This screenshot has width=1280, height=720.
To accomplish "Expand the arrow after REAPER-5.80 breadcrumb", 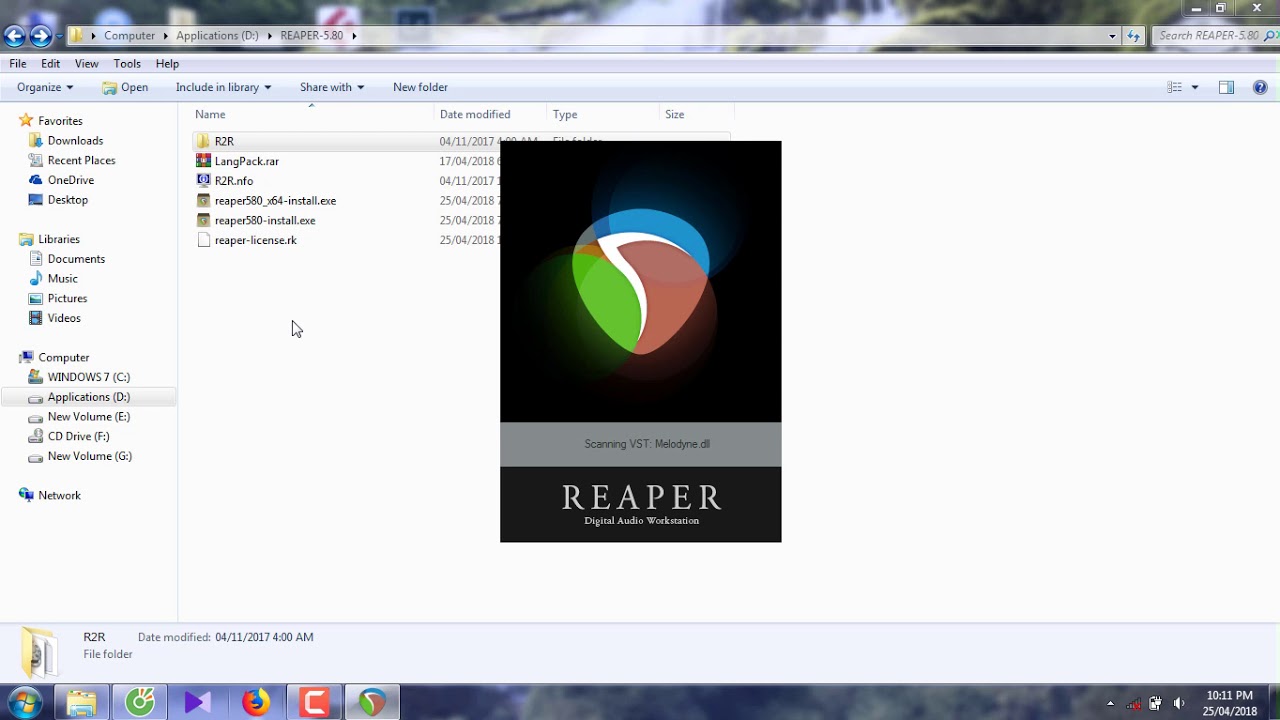I will (354, 36).
